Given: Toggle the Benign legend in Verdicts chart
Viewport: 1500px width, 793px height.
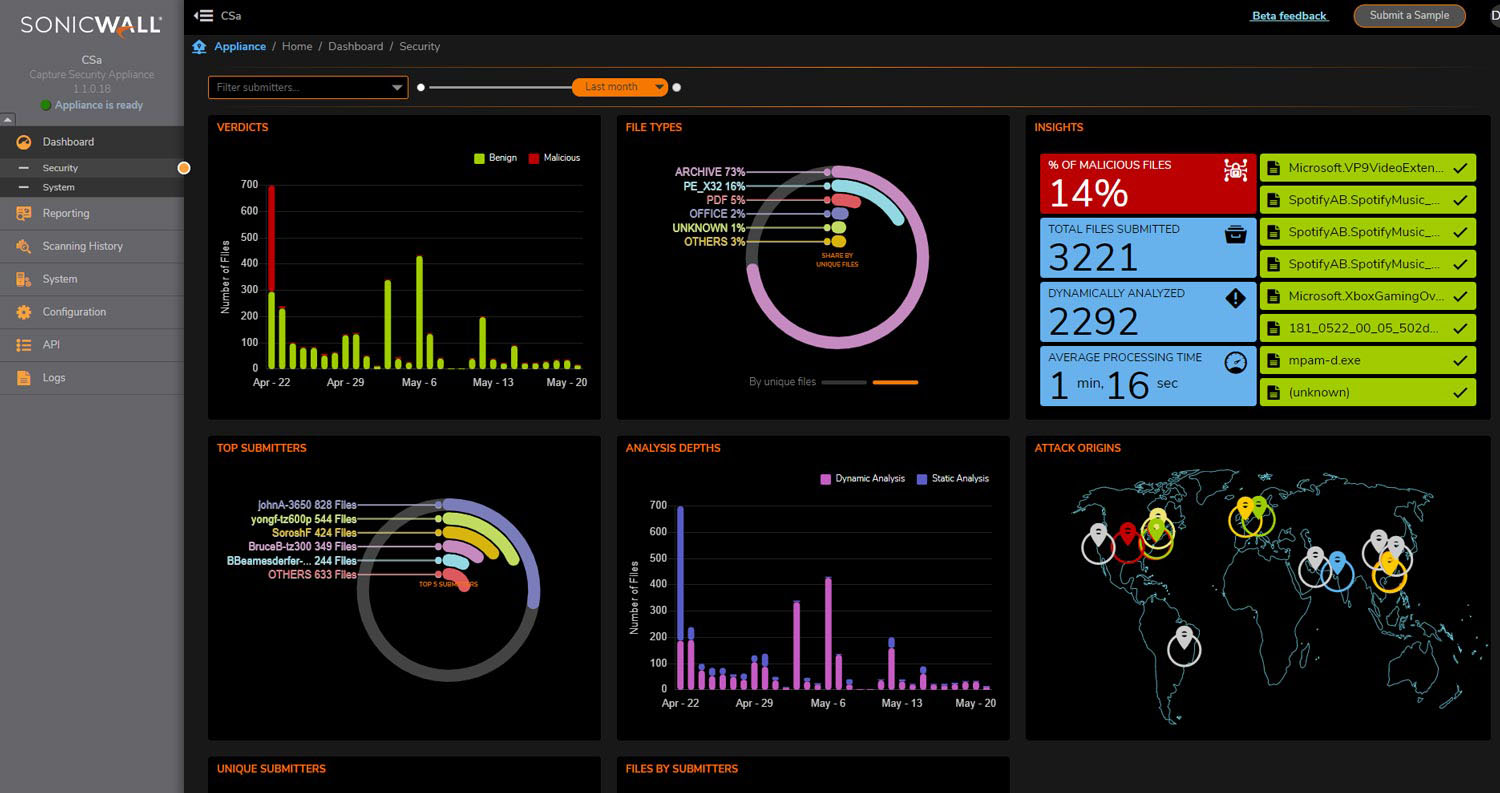Looking at the screenshot, I should [x=495, y=158].
